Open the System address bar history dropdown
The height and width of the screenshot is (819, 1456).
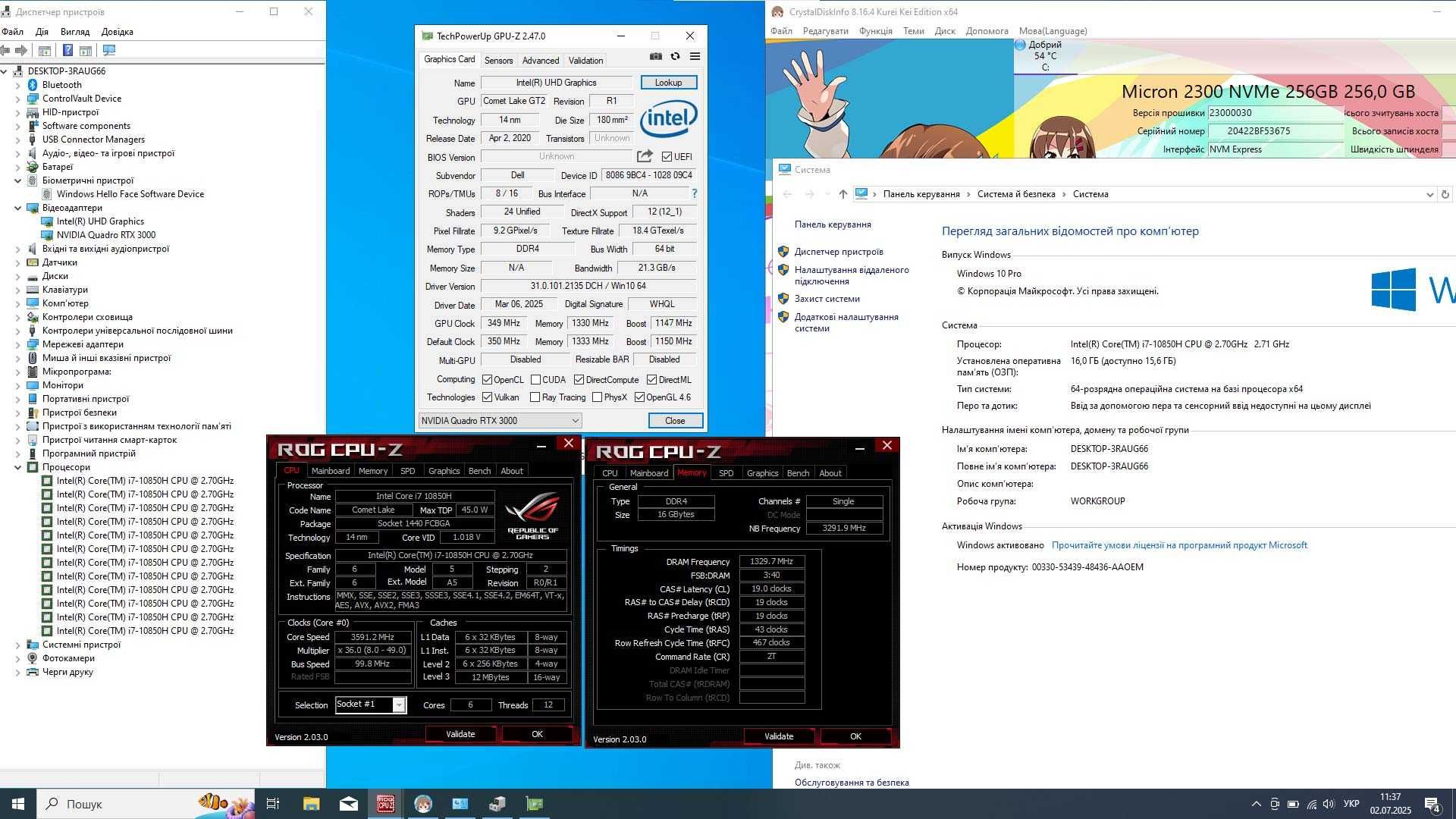click(1429, 194)
